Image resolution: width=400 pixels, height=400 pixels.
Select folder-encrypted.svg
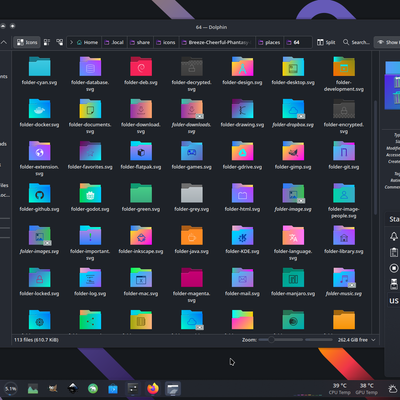[x=344, y=116]
